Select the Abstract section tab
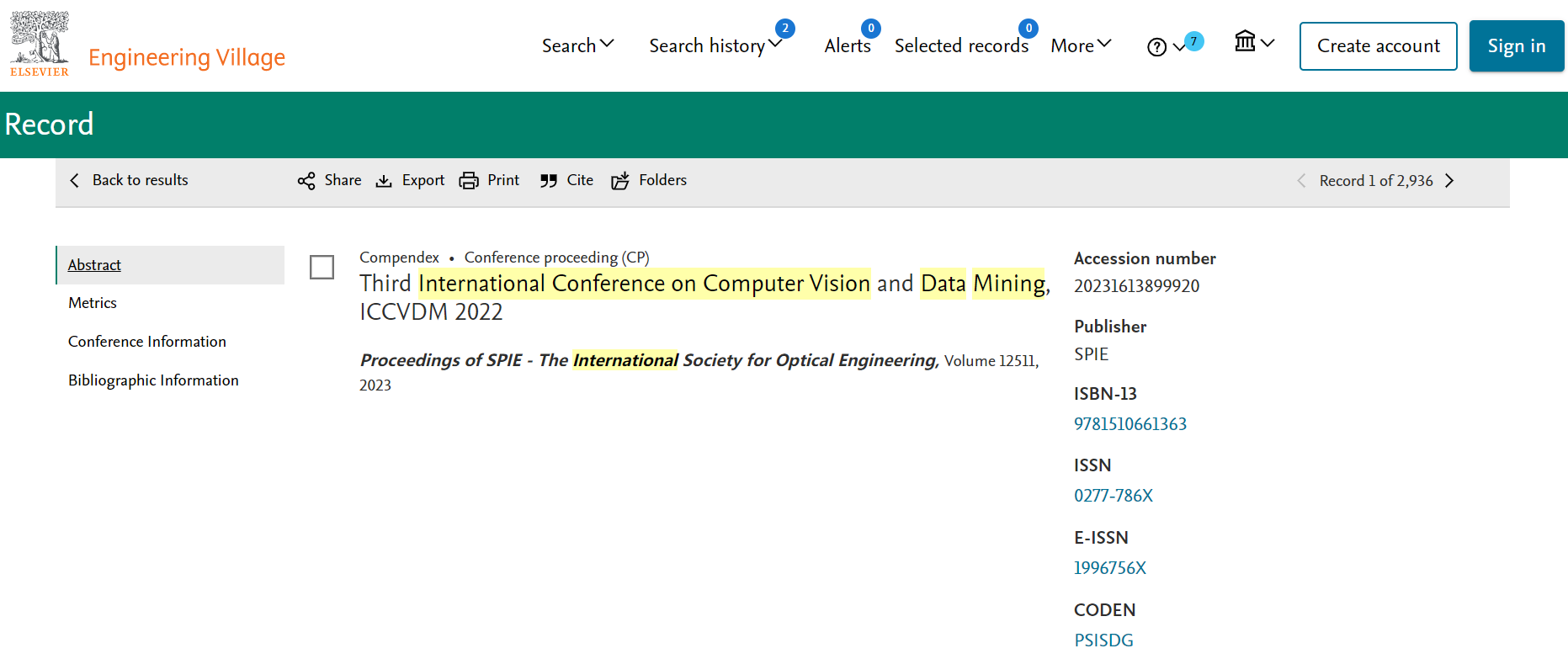Image resolution: width=1568 pixels, height=659 pixels. [170, 265]
